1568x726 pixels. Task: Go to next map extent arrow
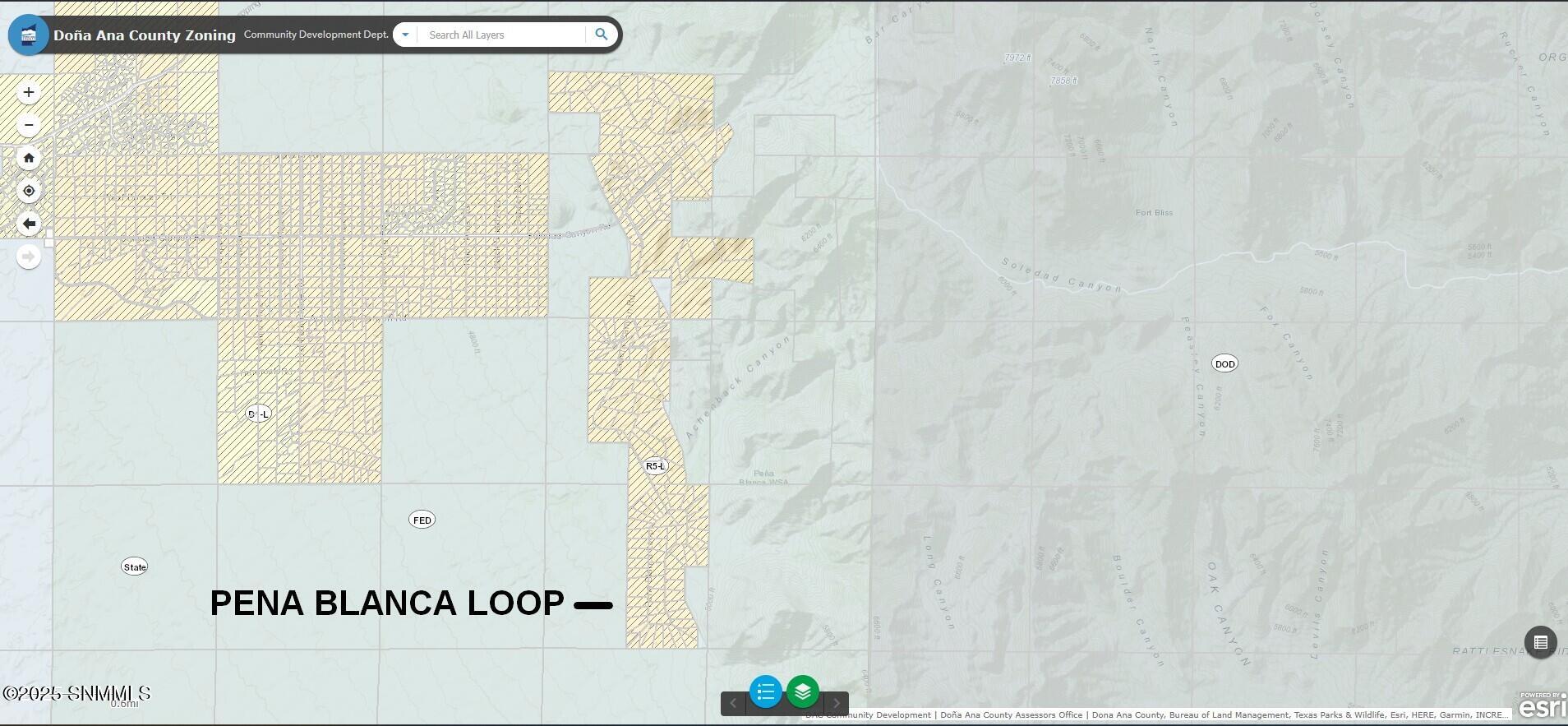[x=29, y=257]
